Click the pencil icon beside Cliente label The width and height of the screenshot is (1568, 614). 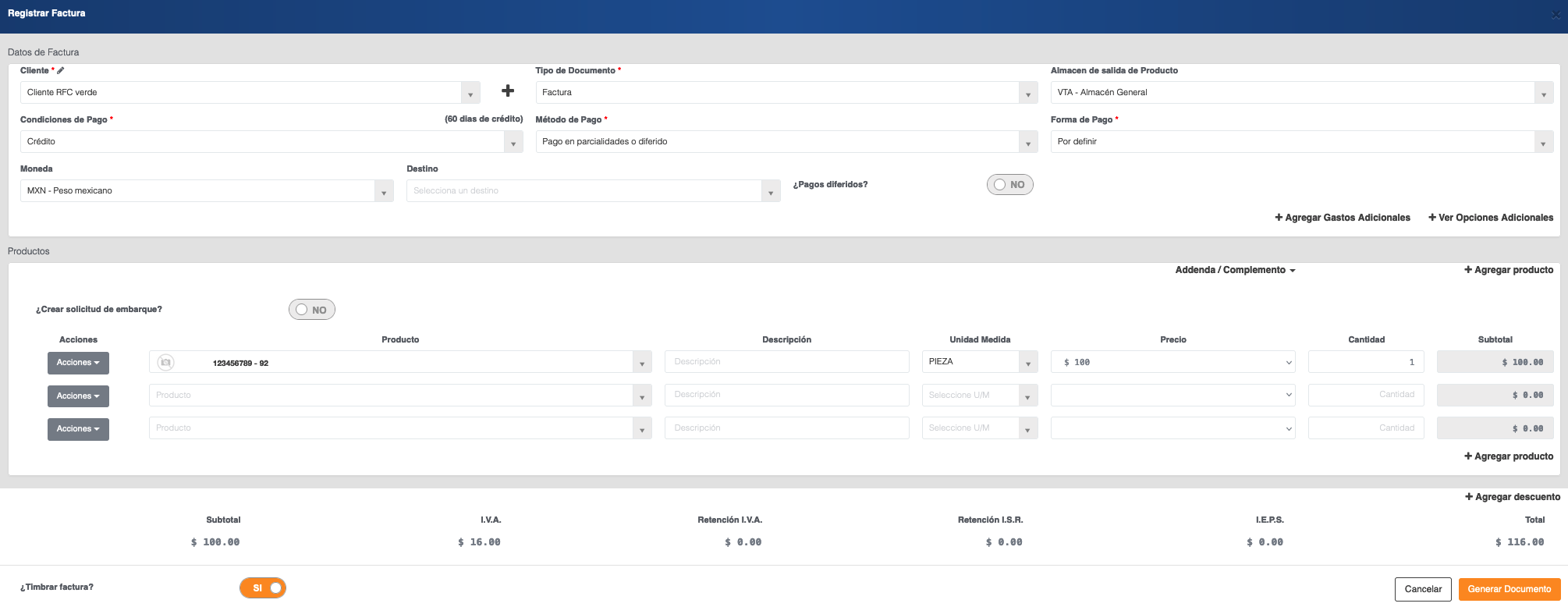point(61,71)
